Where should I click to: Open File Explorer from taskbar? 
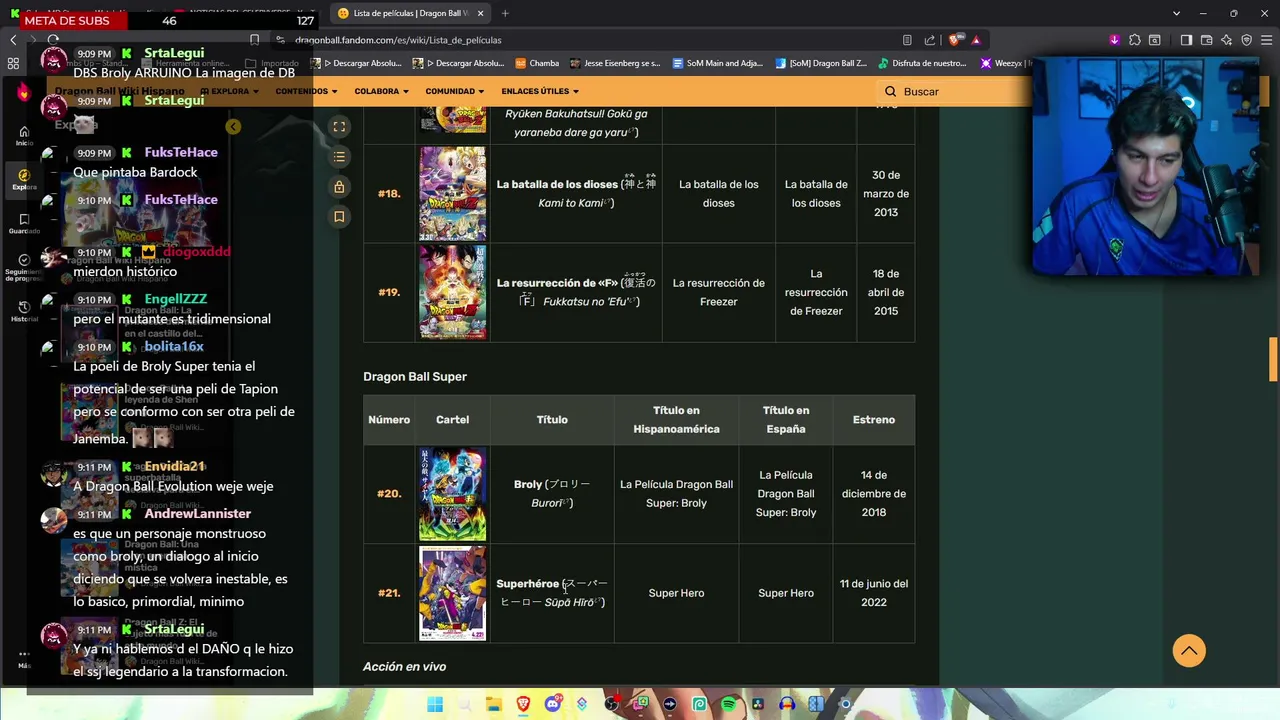(494, 705)
